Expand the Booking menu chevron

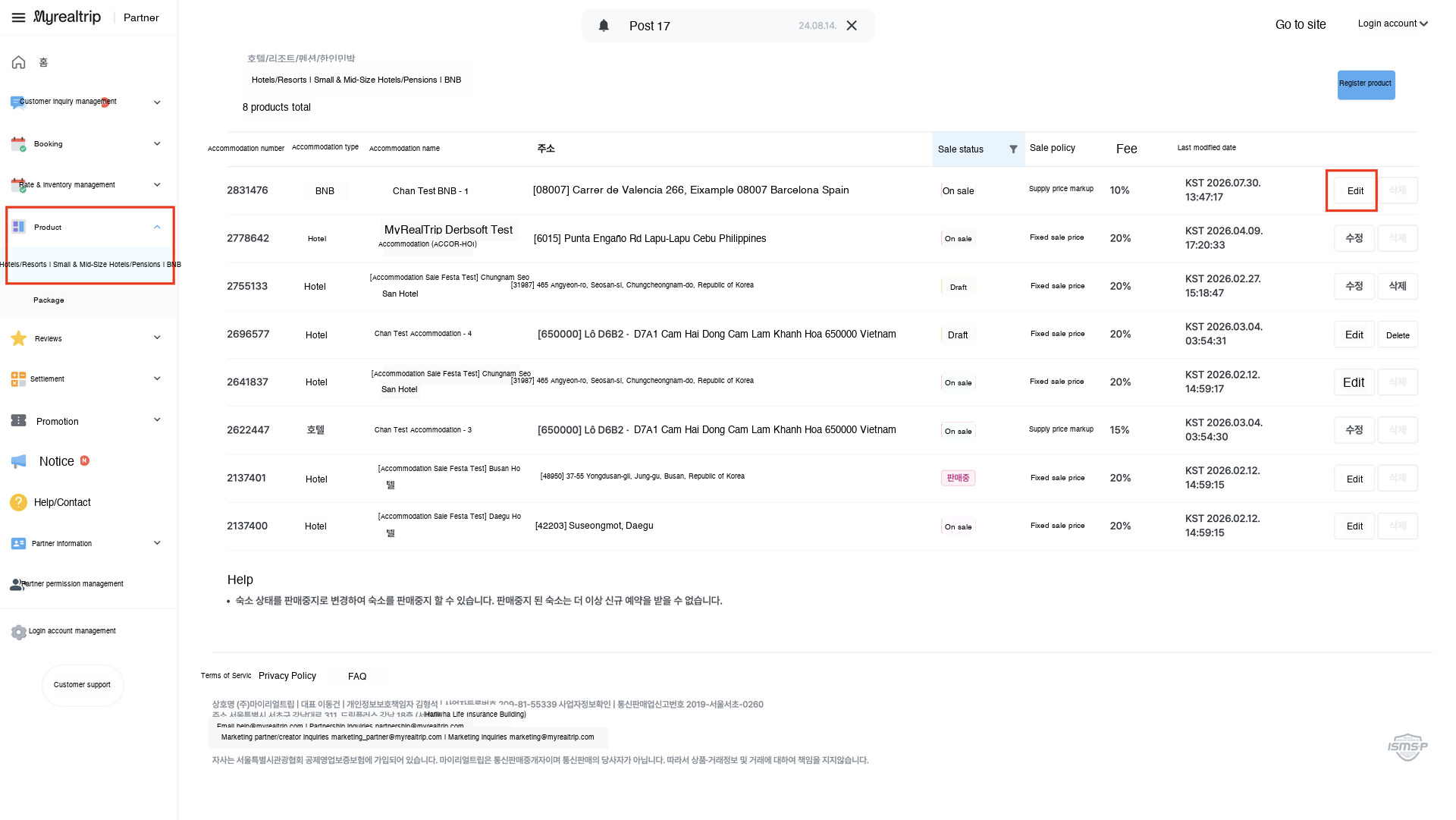[157, 143]
